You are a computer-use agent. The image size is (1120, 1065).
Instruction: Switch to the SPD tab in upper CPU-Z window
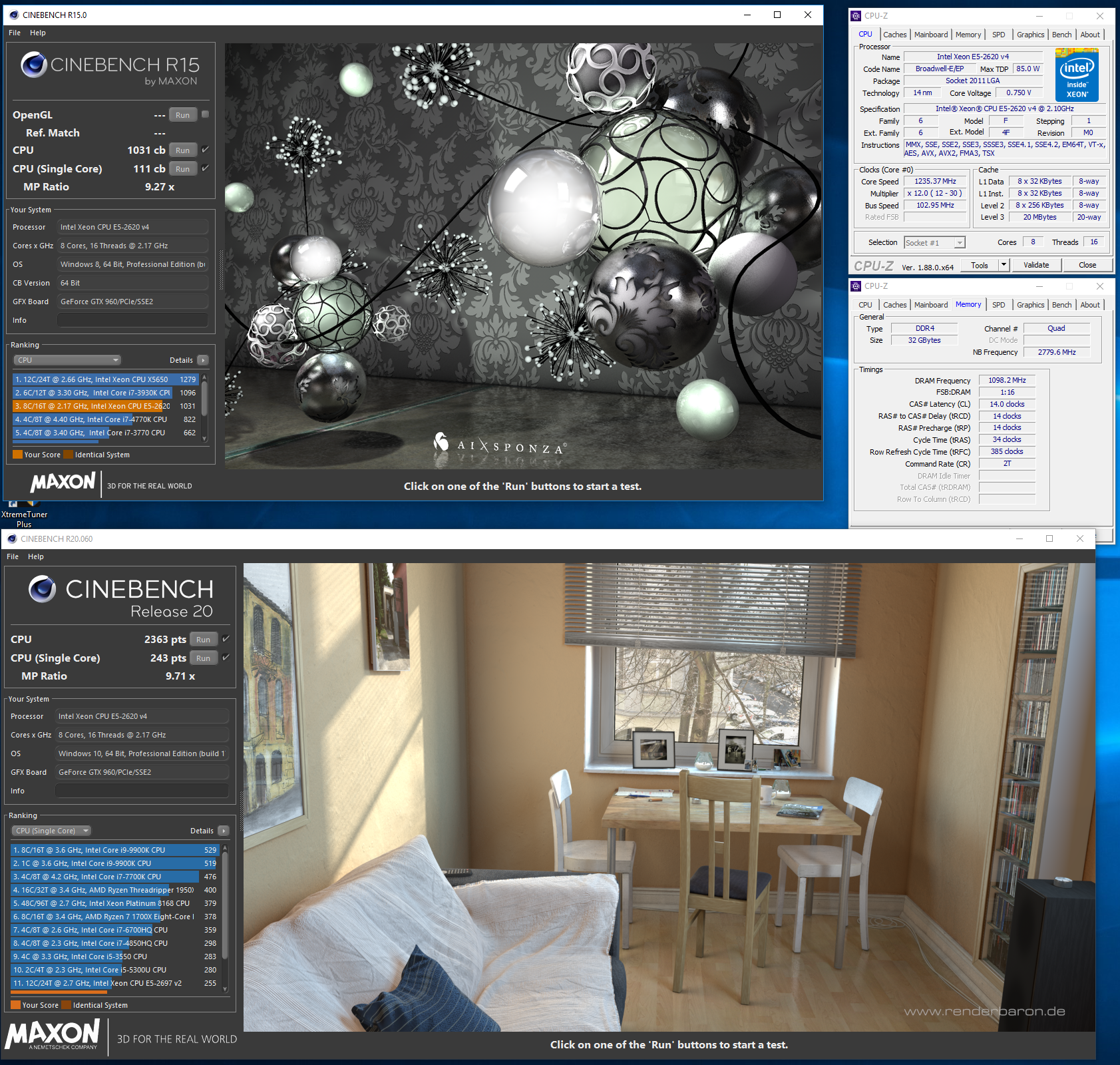999,35
